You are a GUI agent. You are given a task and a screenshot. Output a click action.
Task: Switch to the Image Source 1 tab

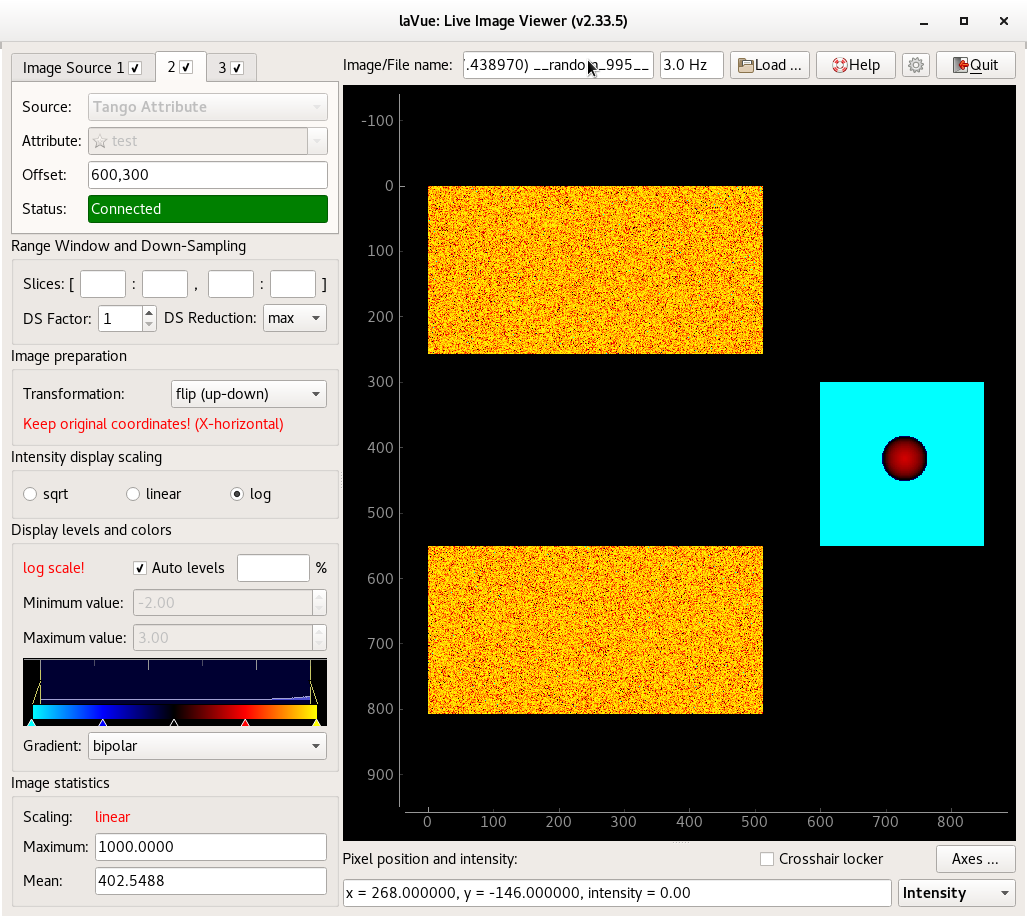pos(75,67)
